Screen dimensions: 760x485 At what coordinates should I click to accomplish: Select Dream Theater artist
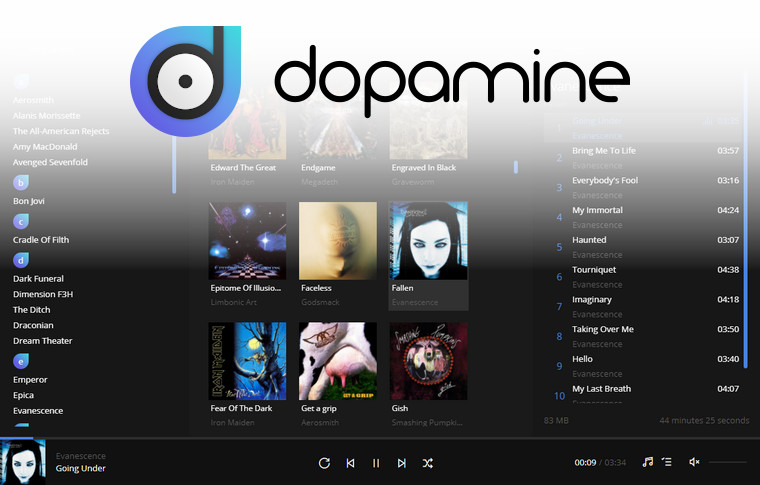(42, 341)
